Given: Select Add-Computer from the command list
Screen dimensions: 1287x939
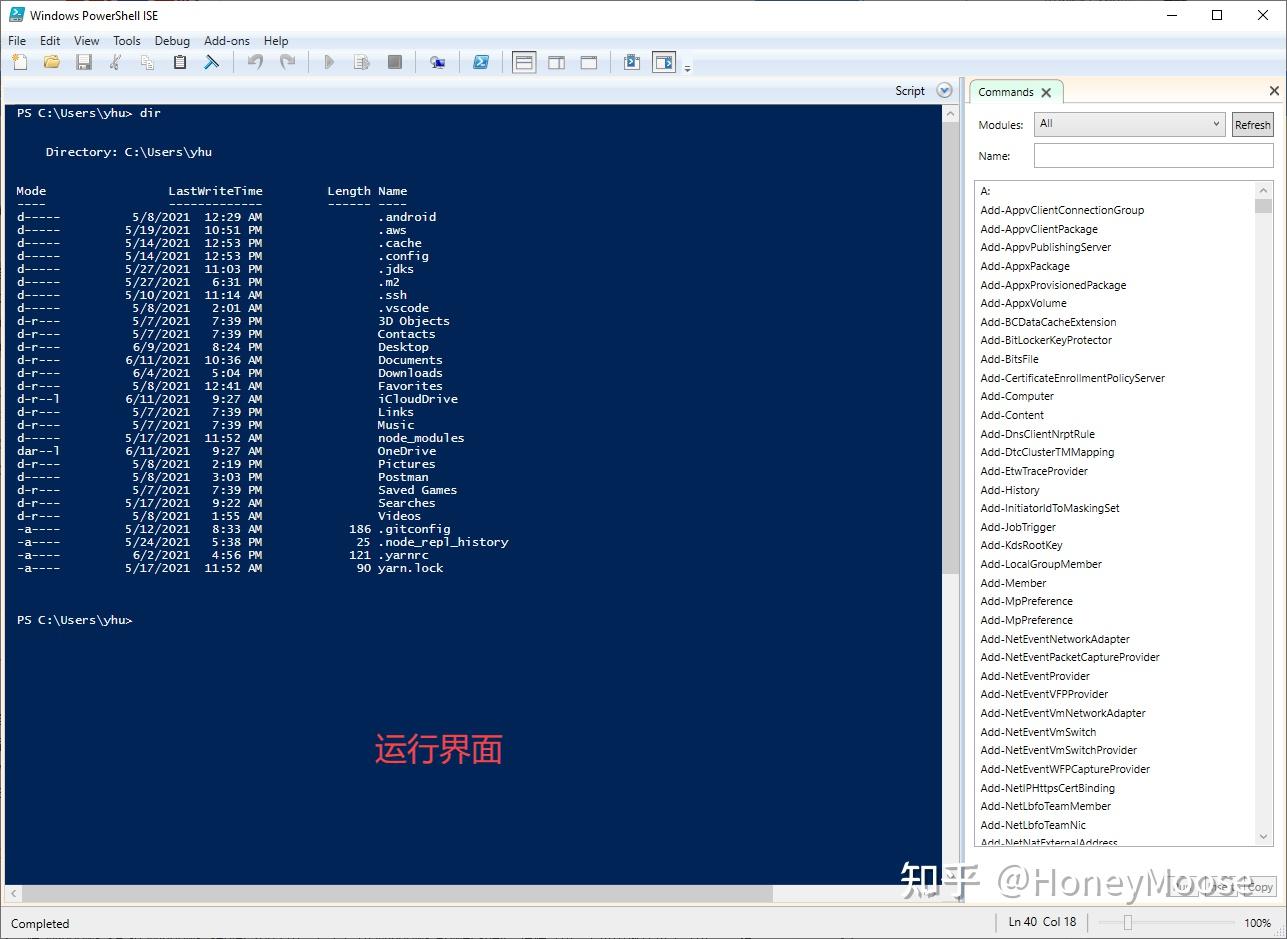Looking at the screenshot, I should pos(1017,396).
